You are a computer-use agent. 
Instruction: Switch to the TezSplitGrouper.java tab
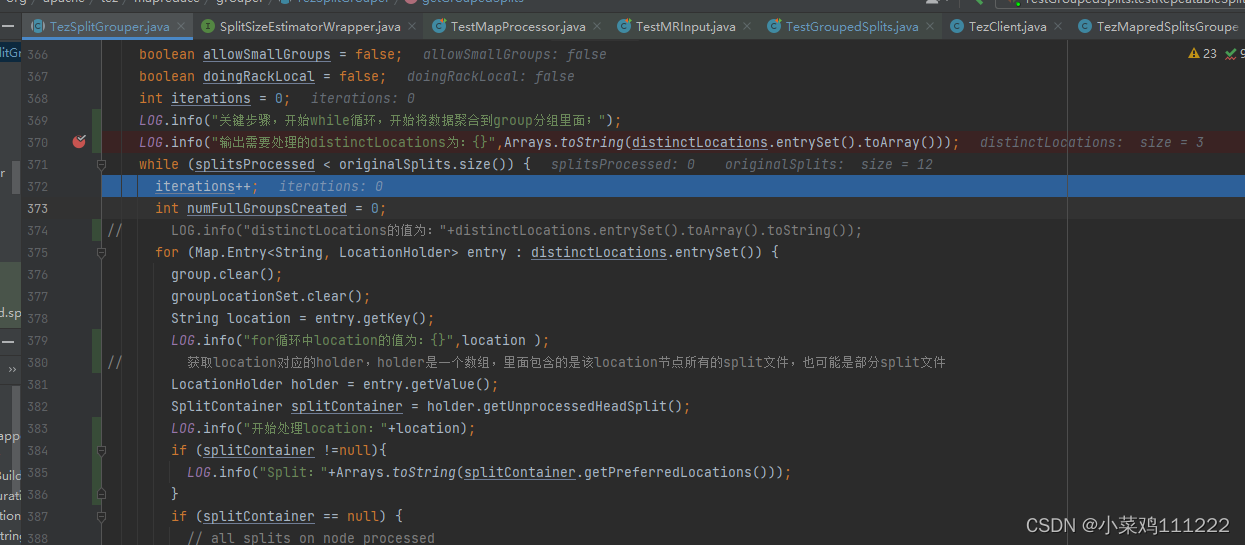109,26
